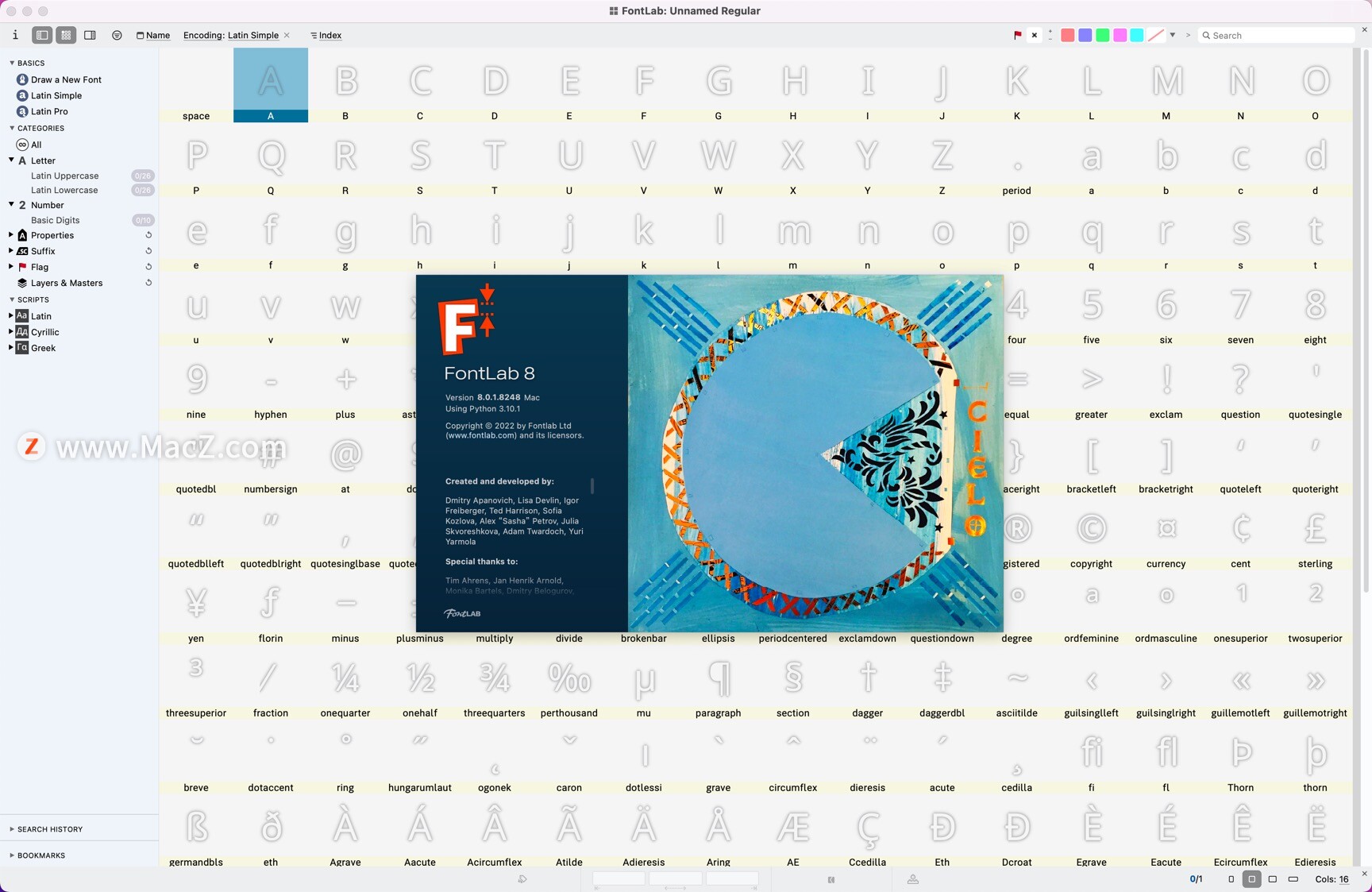
Task: Expand the Latin script
Action: pos(11,316)
